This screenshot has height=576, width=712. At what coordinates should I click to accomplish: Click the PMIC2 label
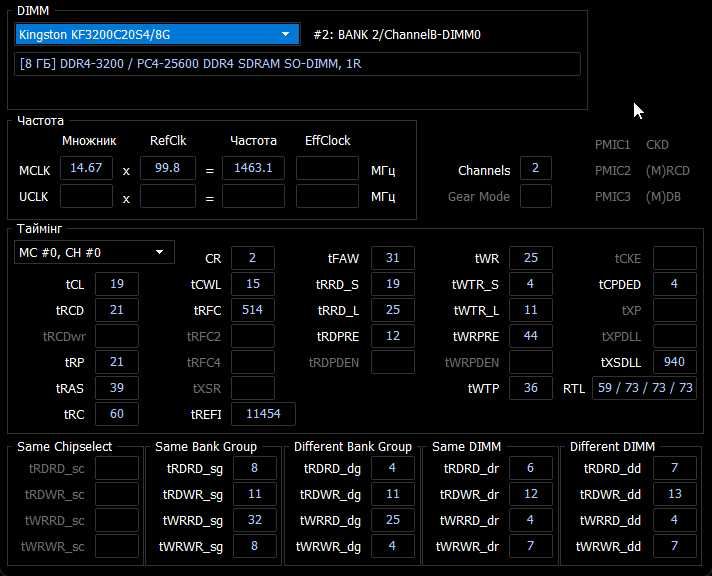click(613, 171)
